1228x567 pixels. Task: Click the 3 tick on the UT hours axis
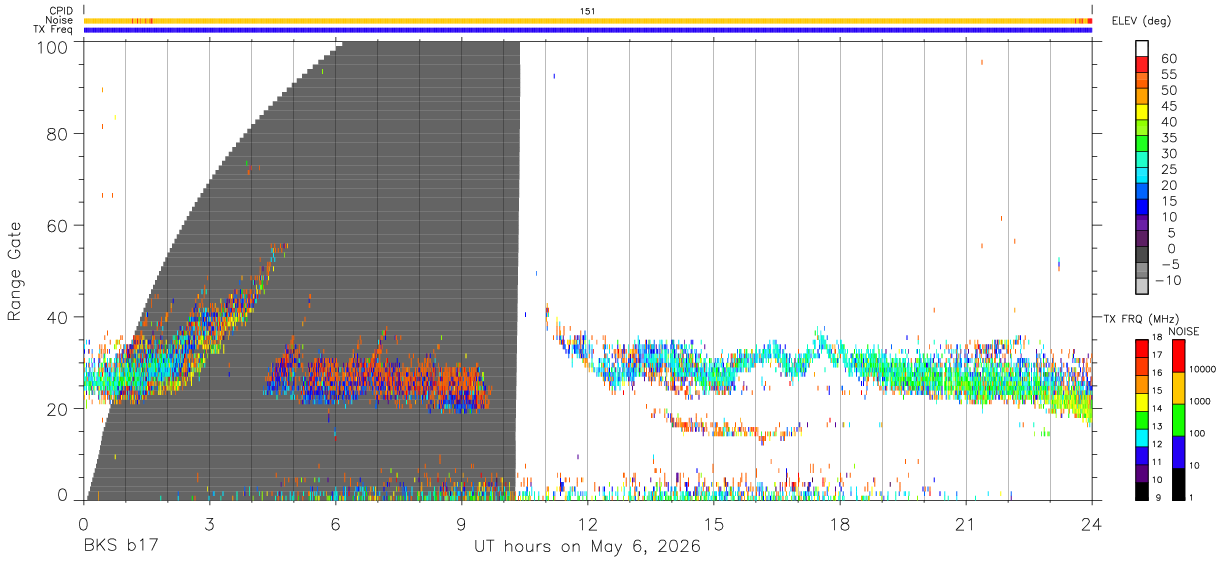(210, 523)
